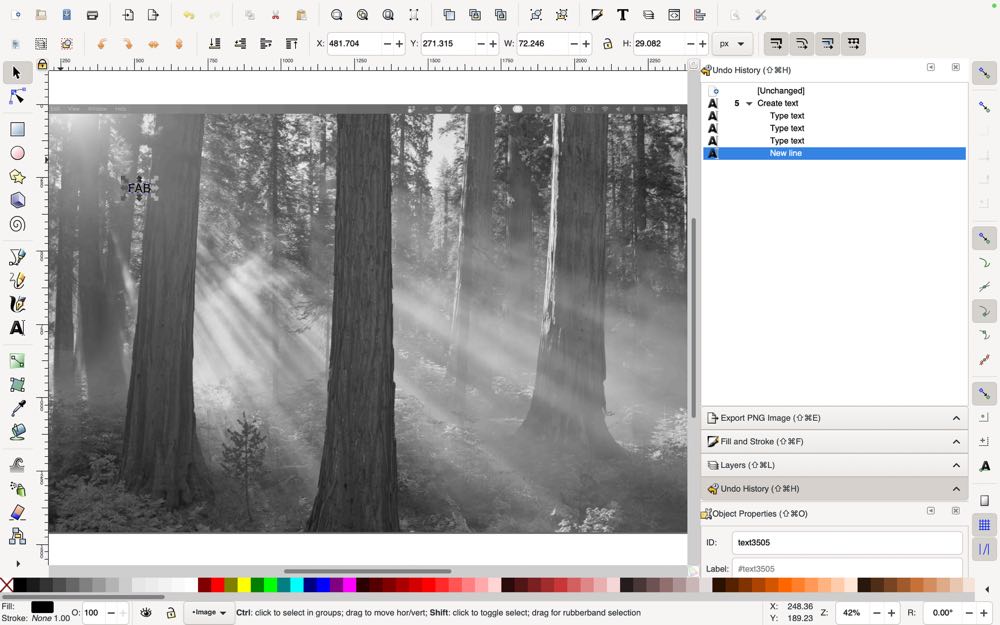Select the Star polygon tool

(x=17, y=177)
